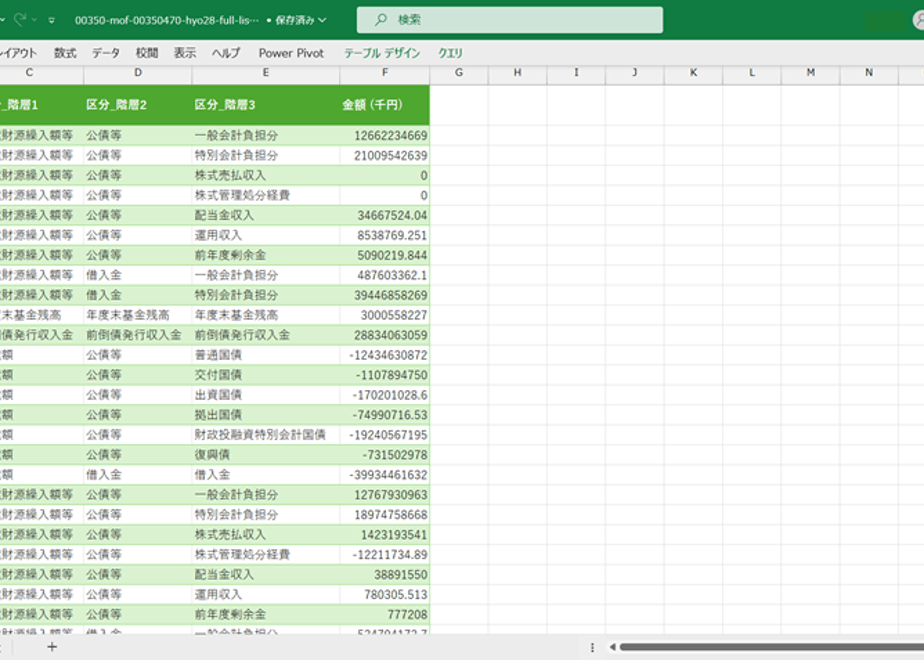
Task: Select cell with value 39446858269
Action: tap(385, 295)
